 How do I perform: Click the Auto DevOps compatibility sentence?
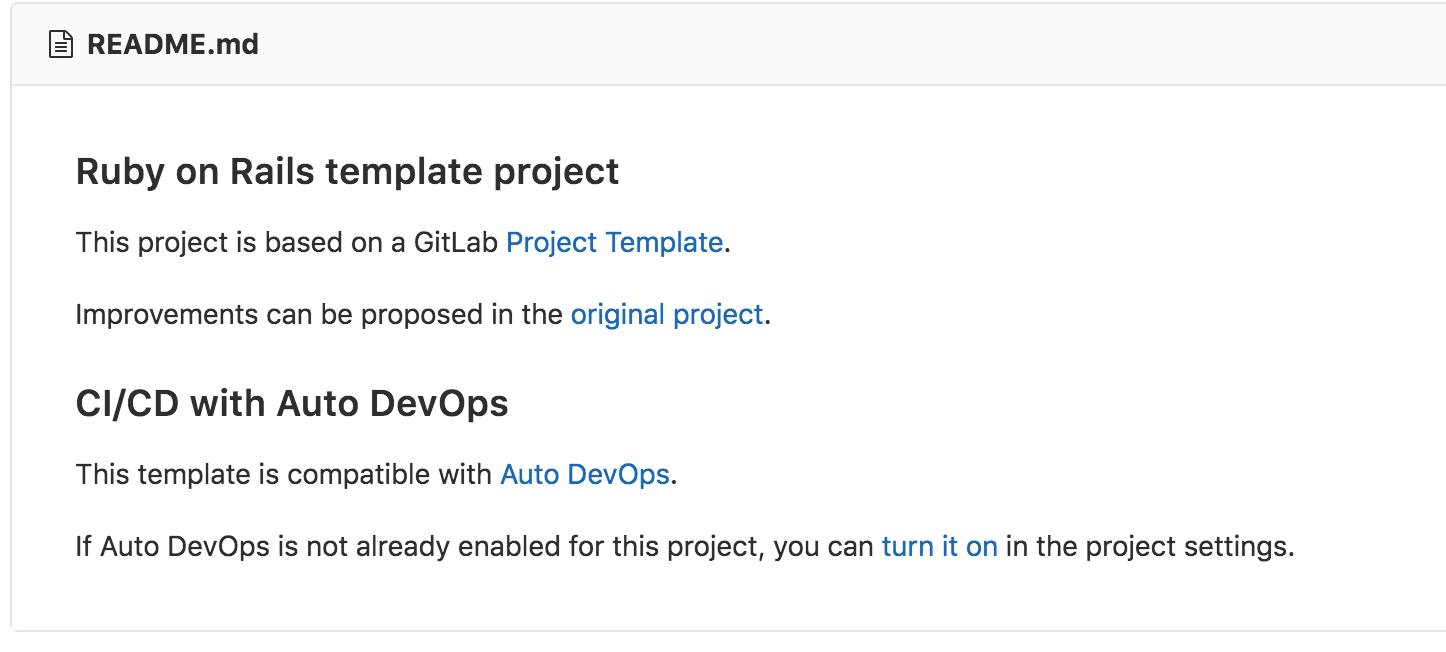pos(373,474)
